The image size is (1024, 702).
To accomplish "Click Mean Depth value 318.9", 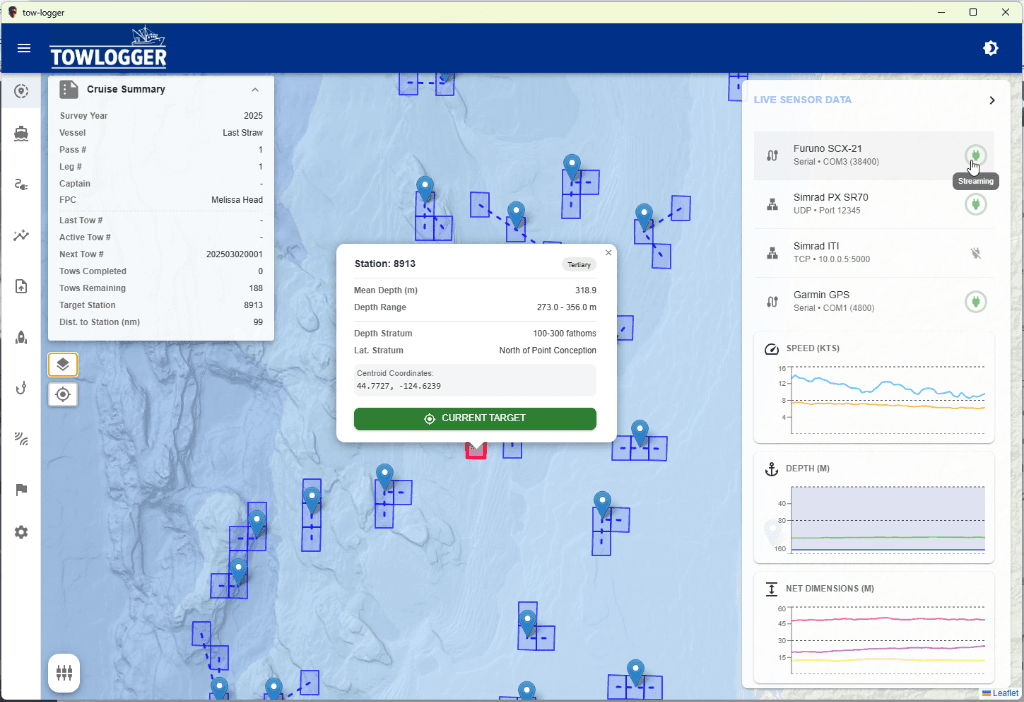I will tap(586, 290).
